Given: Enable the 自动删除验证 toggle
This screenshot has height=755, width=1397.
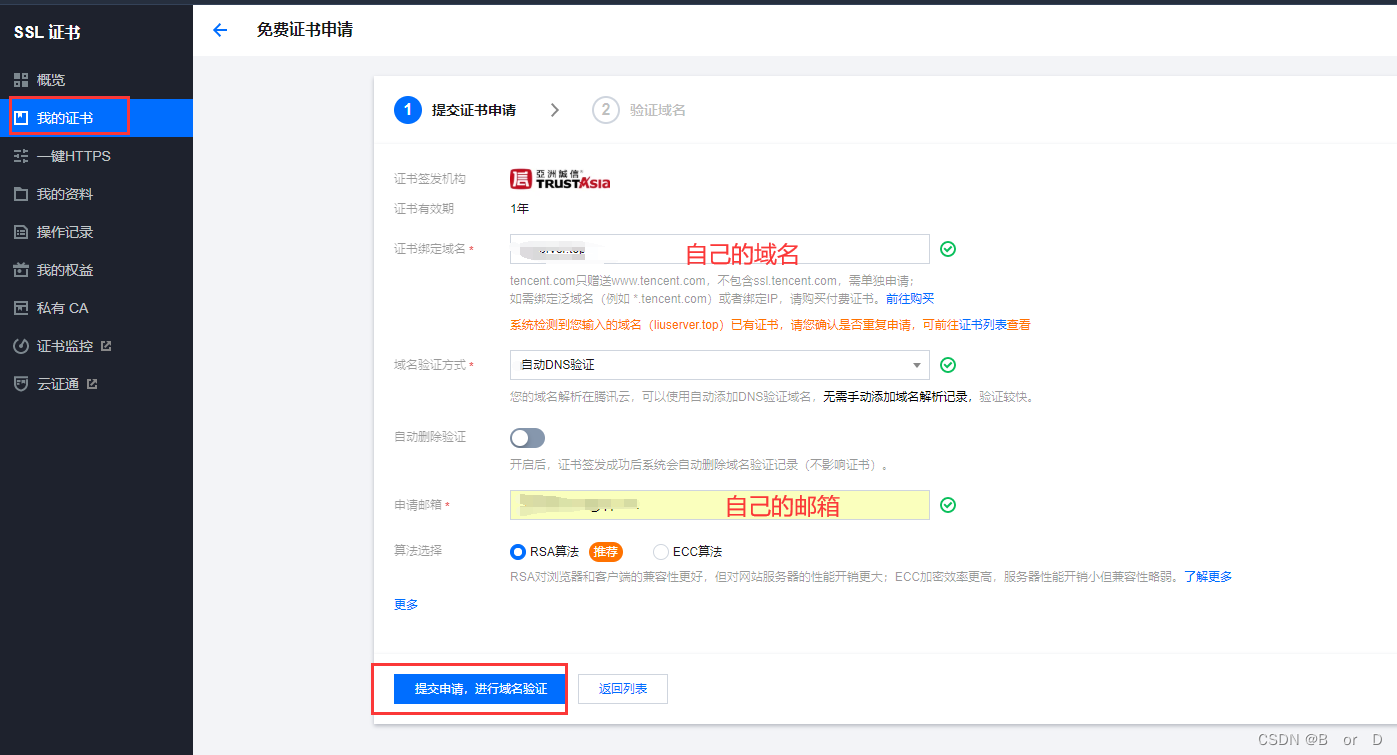Looking at the screenshot, I should click(527, 438).
